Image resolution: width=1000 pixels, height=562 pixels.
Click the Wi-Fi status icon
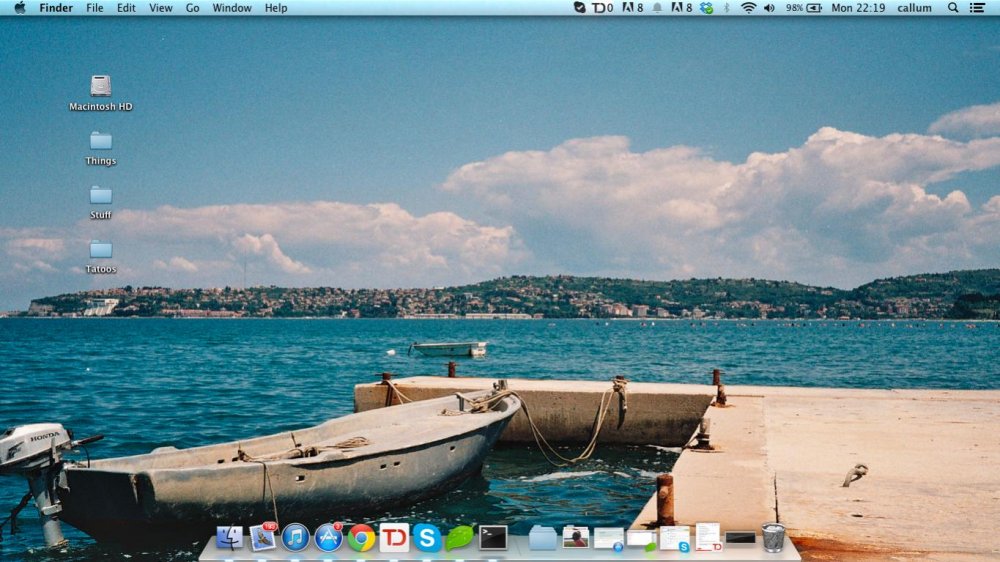[x=748, y=8]
